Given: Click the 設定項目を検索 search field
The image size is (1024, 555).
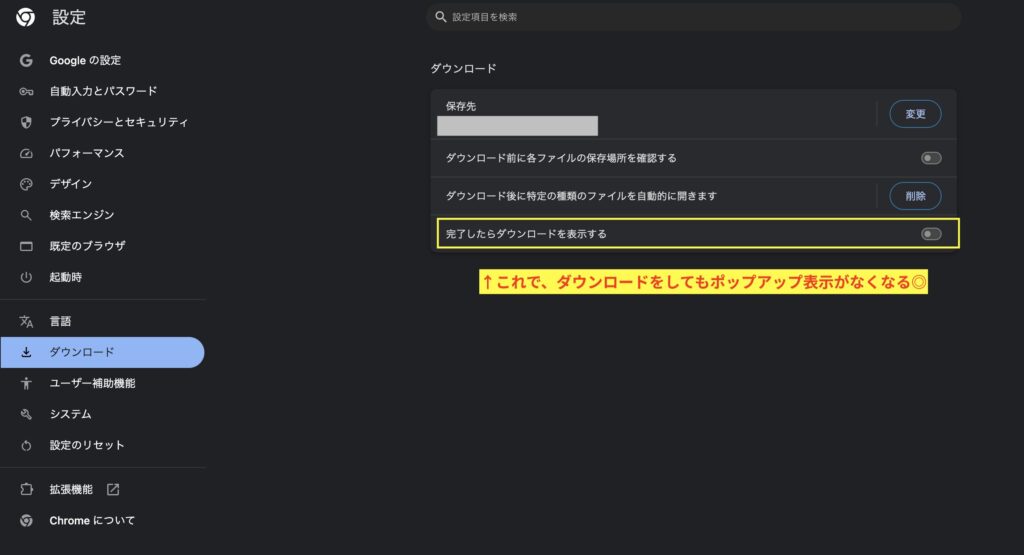Looking at the screenshot, I should click(x=690, y=17).
